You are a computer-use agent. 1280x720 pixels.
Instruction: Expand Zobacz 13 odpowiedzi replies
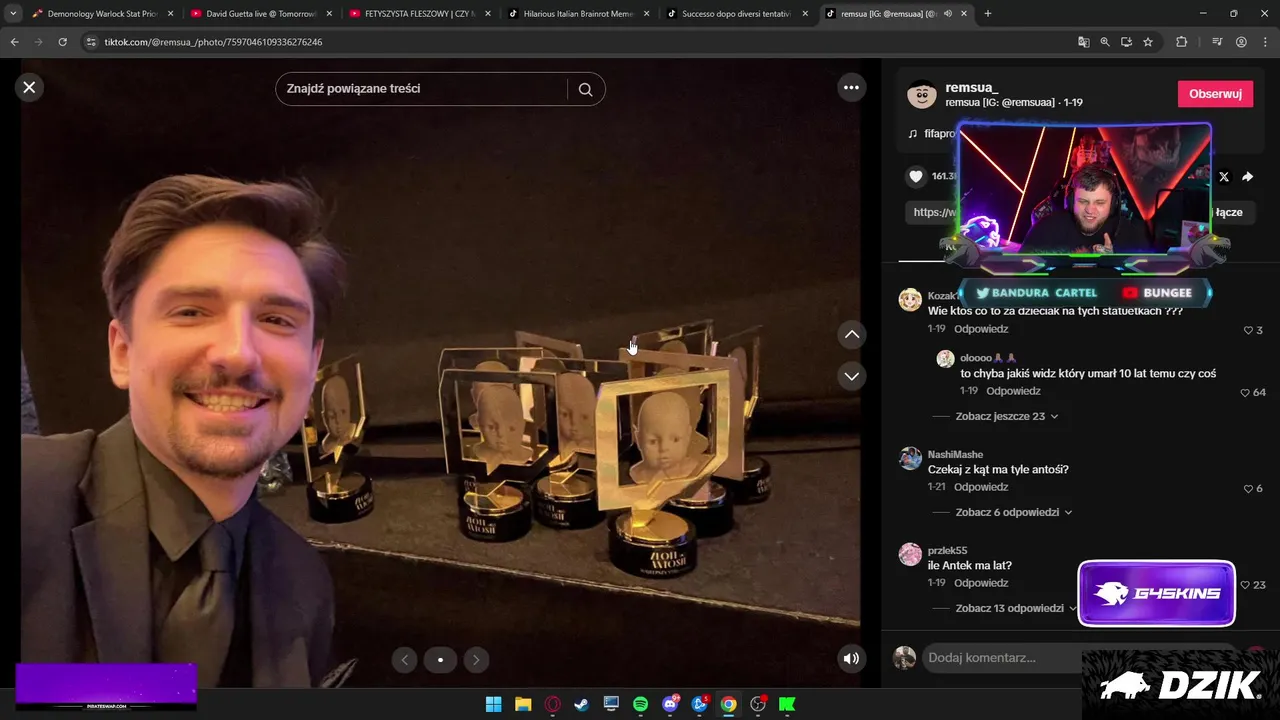(x=1016, y=608)
